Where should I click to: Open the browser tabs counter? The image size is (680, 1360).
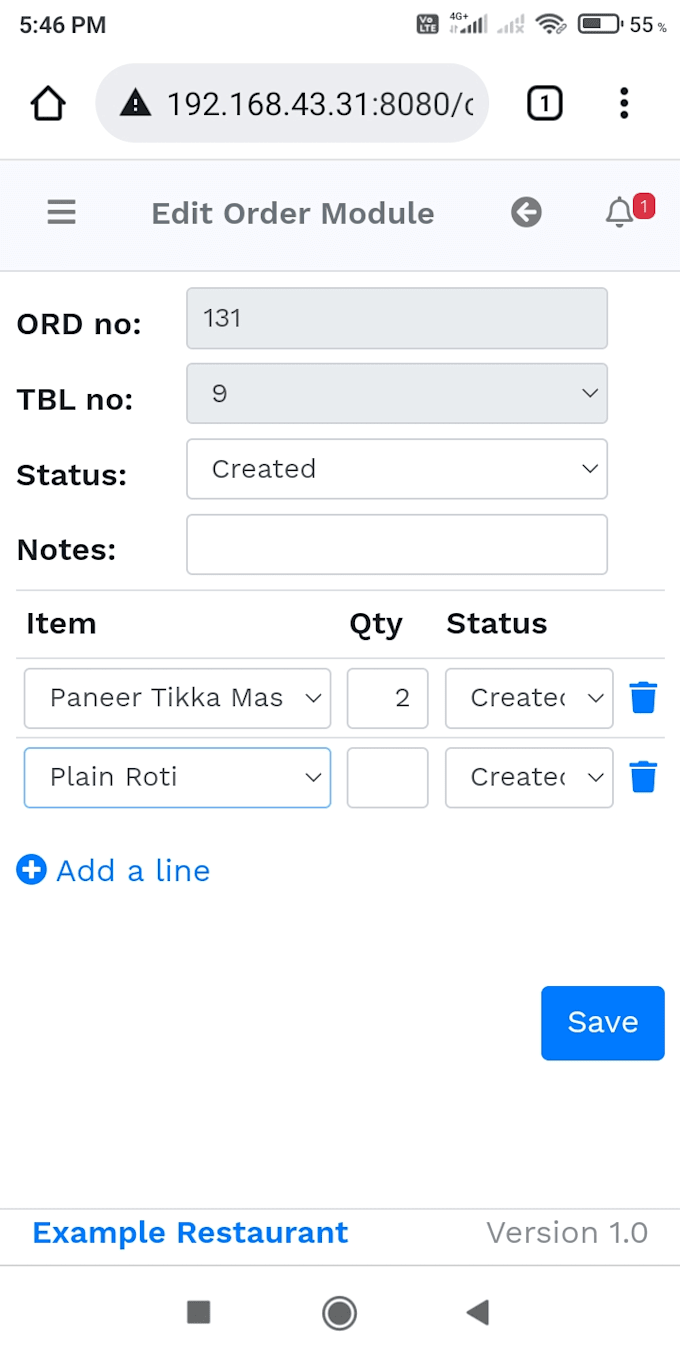tap(544, 103)
